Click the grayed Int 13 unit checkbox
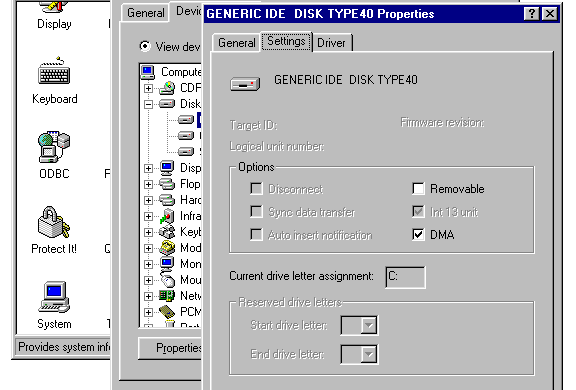Viewport: 576px width, 390px height. [418, 212]
